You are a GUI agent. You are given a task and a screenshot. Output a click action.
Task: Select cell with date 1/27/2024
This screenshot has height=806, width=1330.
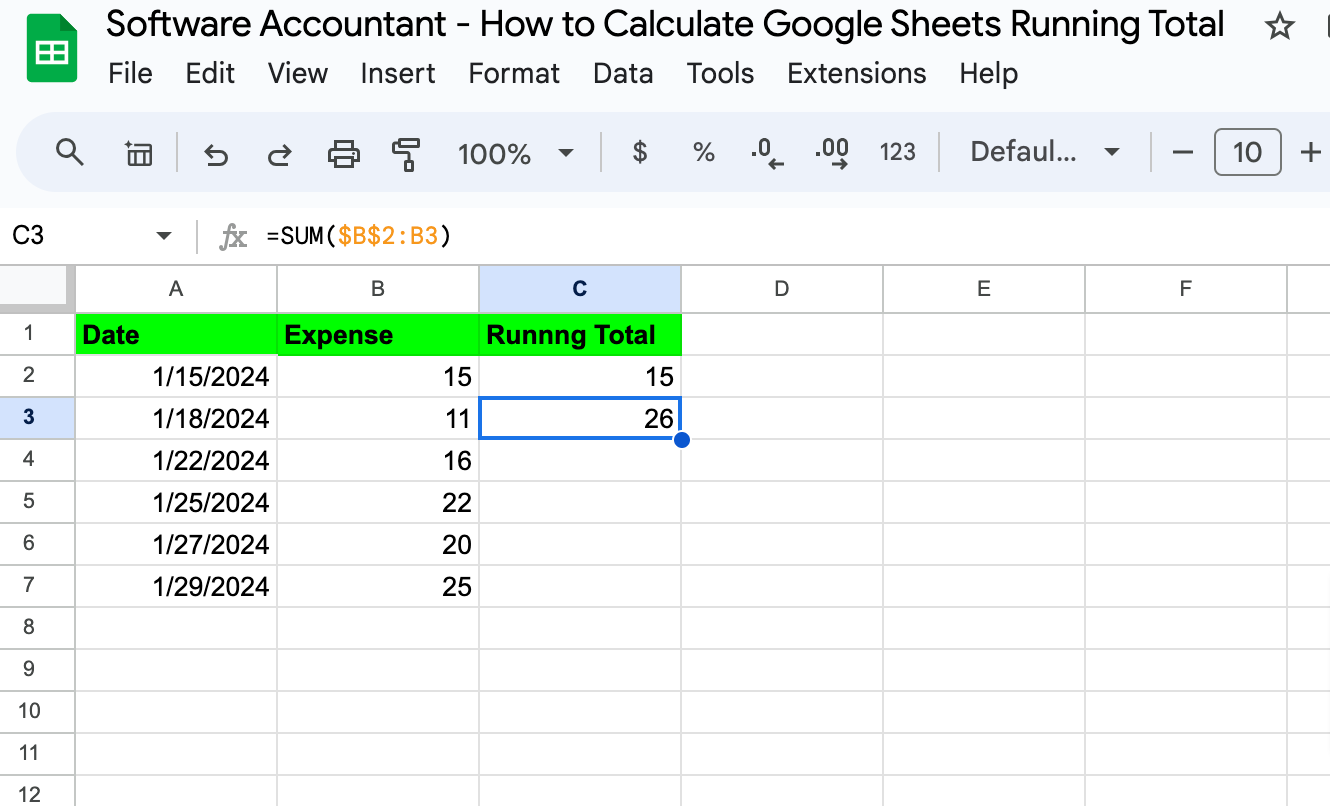[x=176, y=544]
